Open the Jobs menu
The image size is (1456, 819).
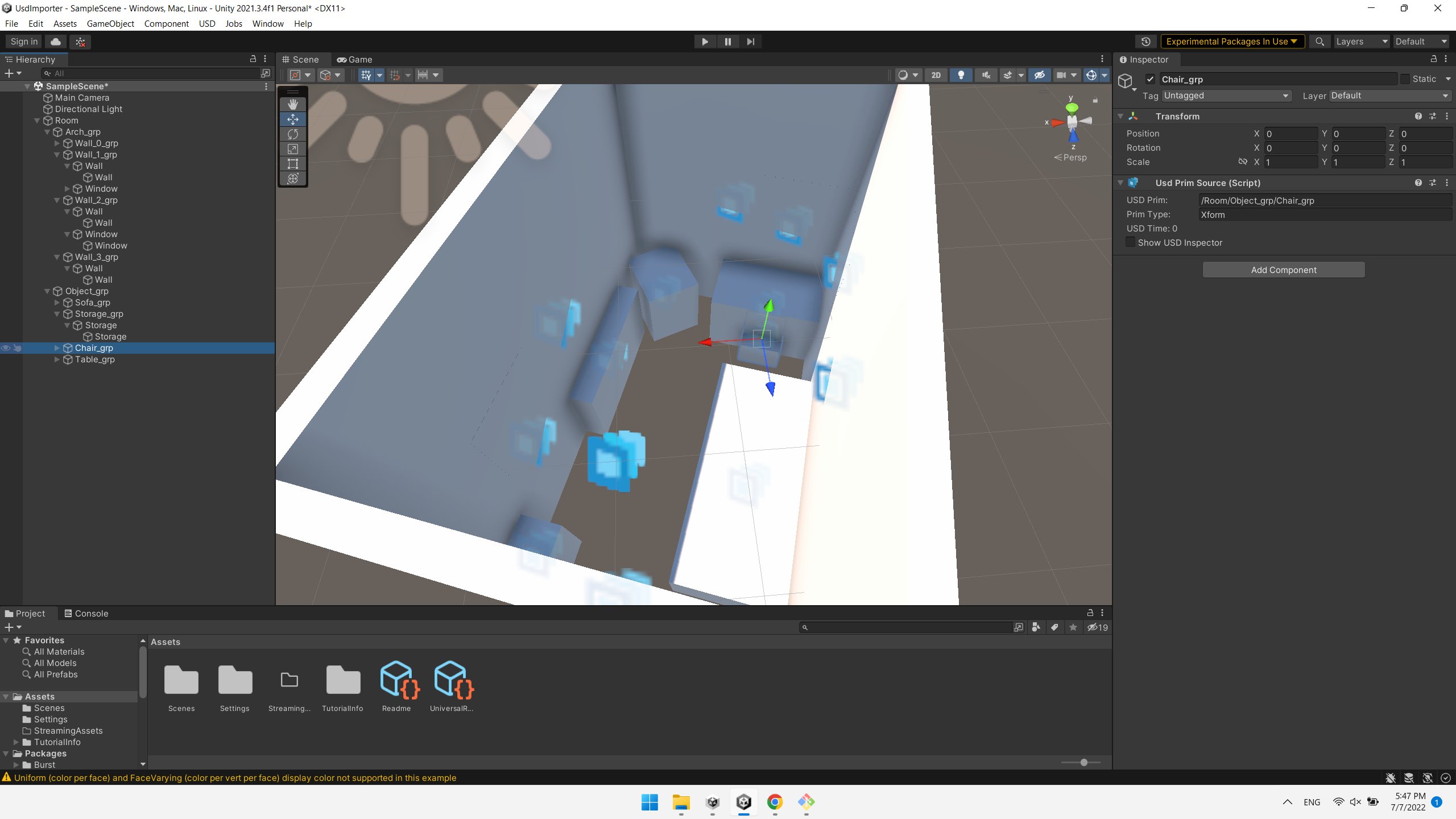(233, 23)
